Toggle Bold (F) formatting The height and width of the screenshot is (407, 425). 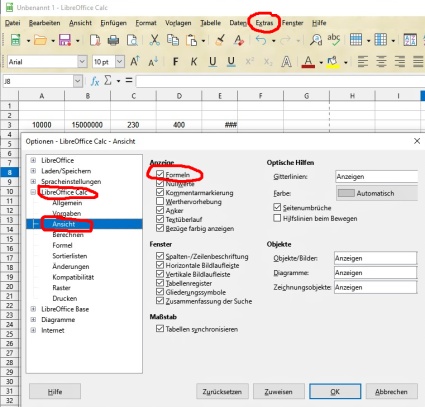pyautogui.click(x=176, y=62)
